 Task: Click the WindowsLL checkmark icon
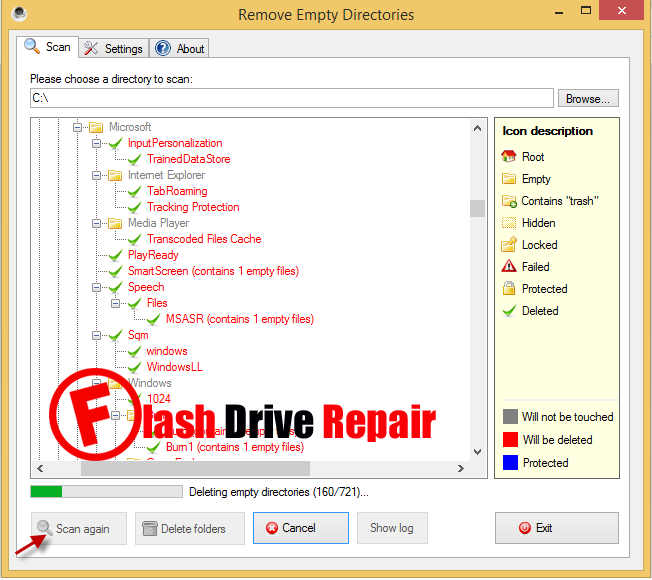[134, 368]
